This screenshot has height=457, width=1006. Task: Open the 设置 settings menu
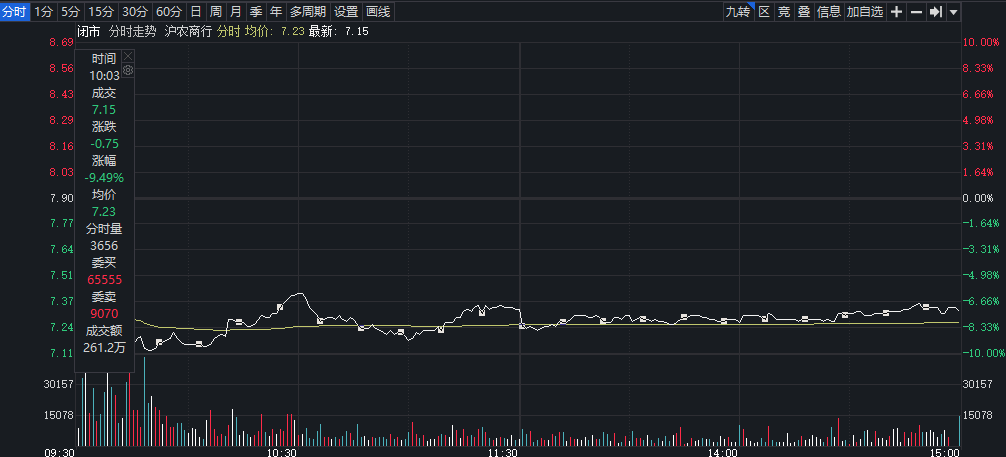point(346,12)
